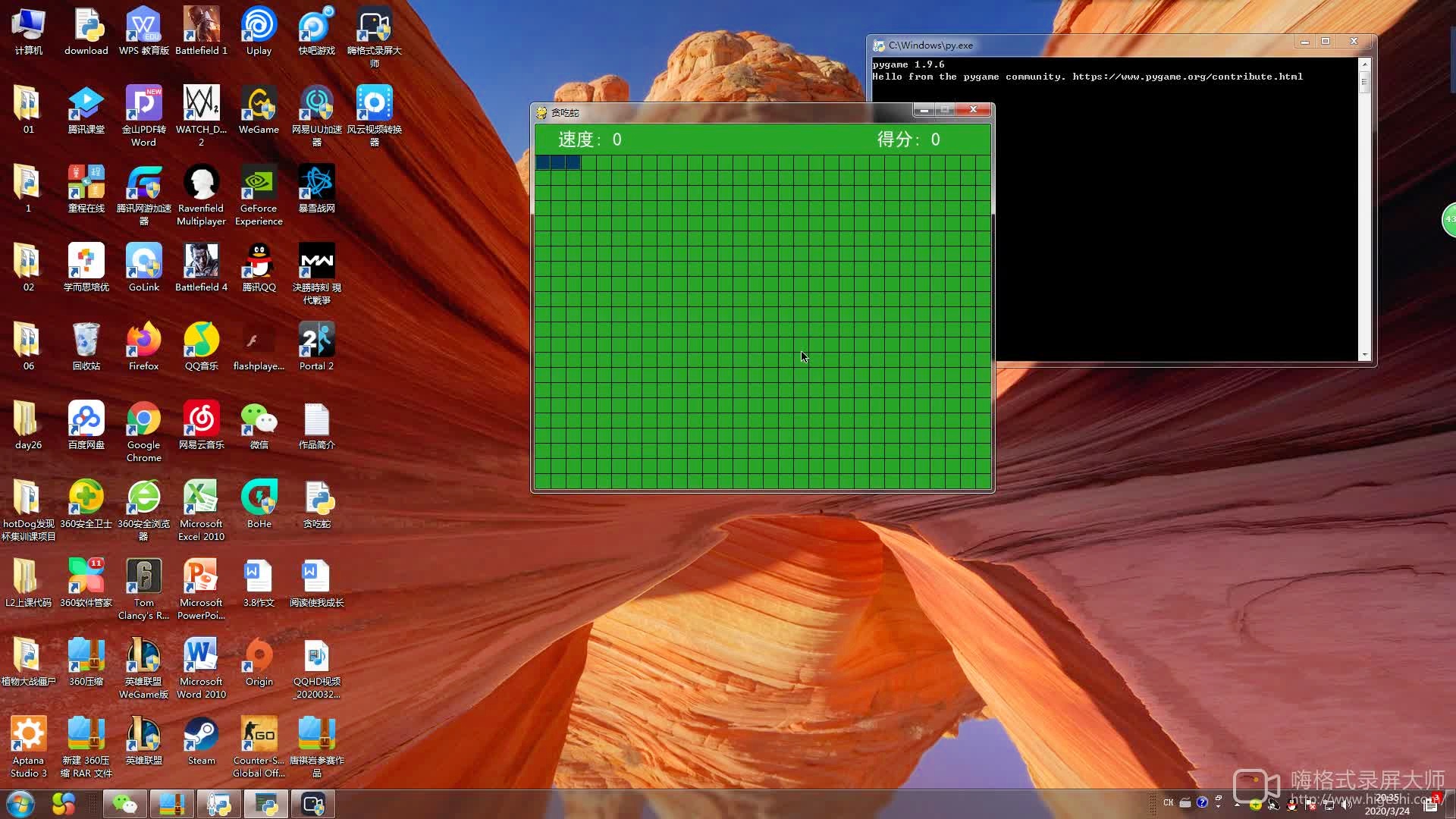Open 360安全卫士 shortcut
Viewport: 1456px width, 819px height.
[86, 505]
